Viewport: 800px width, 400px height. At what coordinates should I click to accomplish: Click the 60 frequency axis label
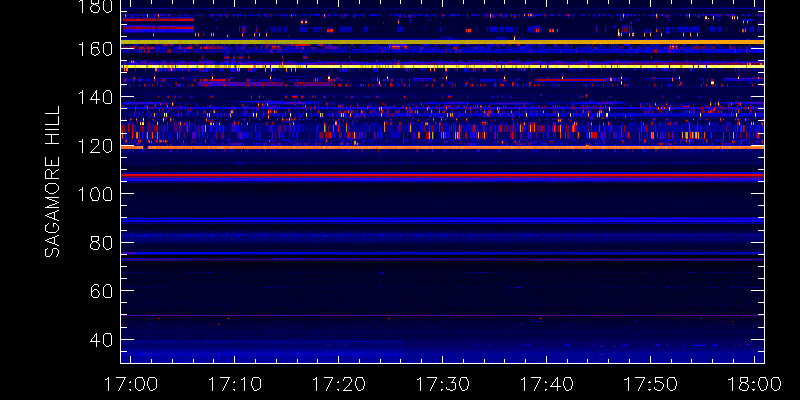(x=102, y=291)
